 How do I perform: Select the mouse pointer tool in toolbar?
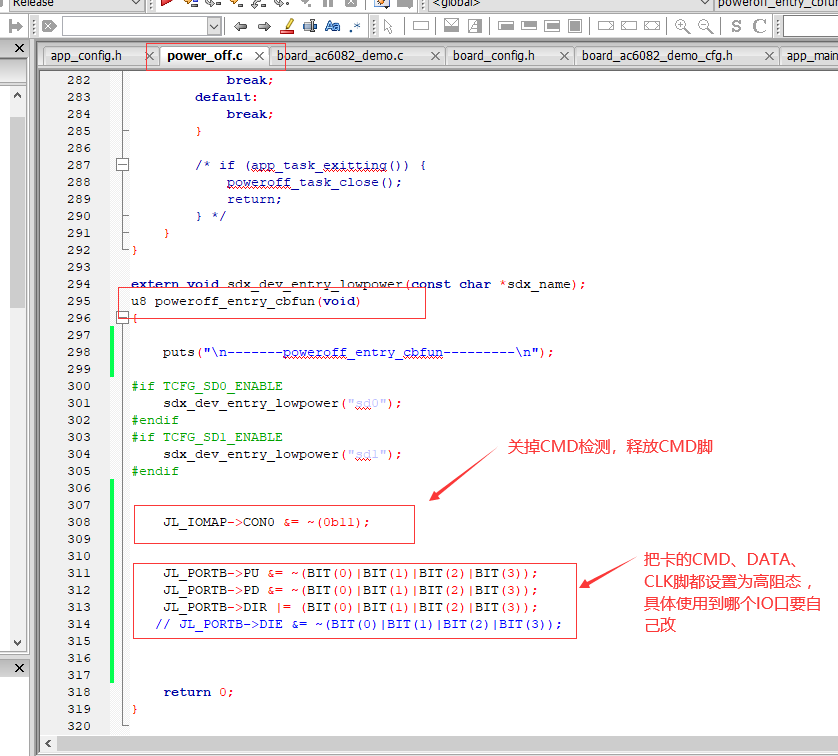tap(388, 26)
